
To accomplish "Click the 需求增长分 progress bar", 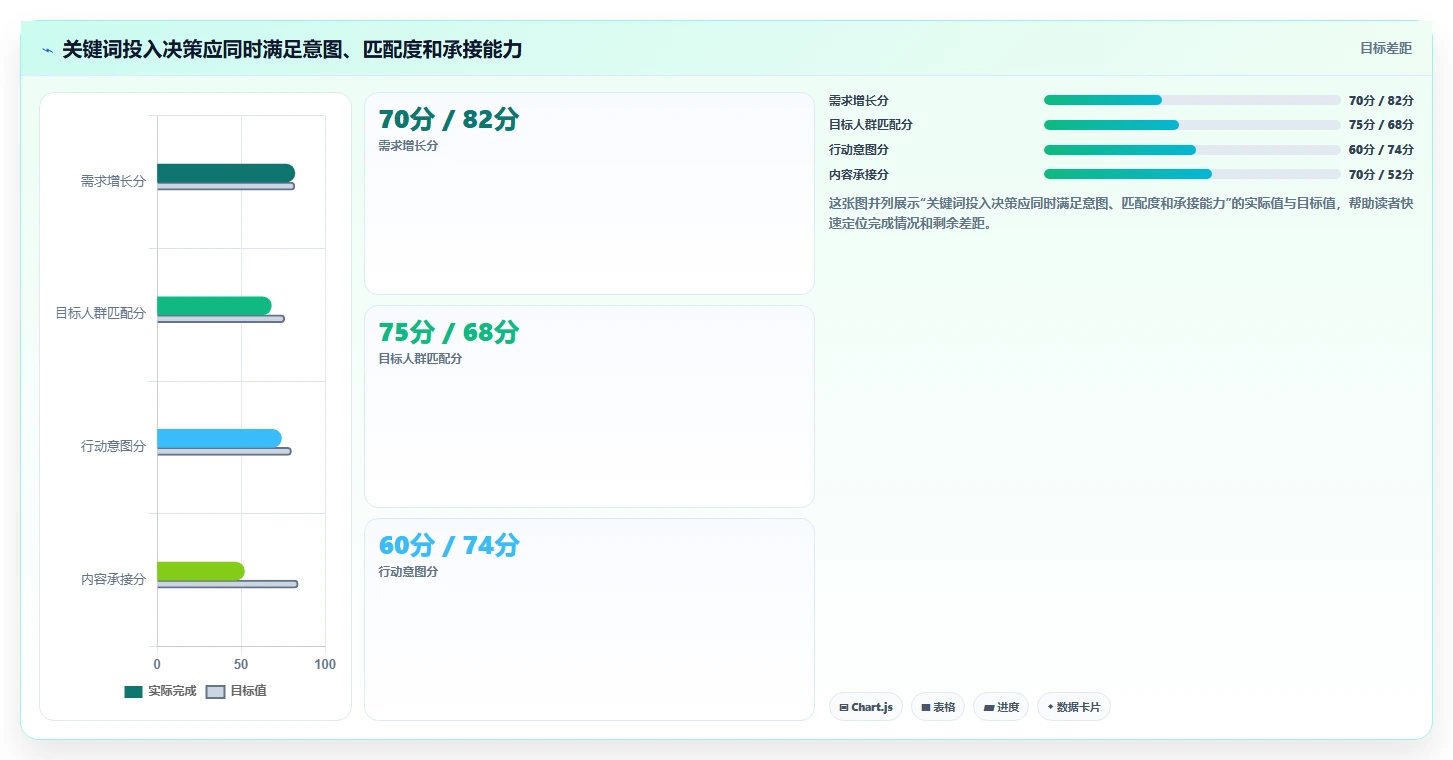I will tap(1192, 100).
